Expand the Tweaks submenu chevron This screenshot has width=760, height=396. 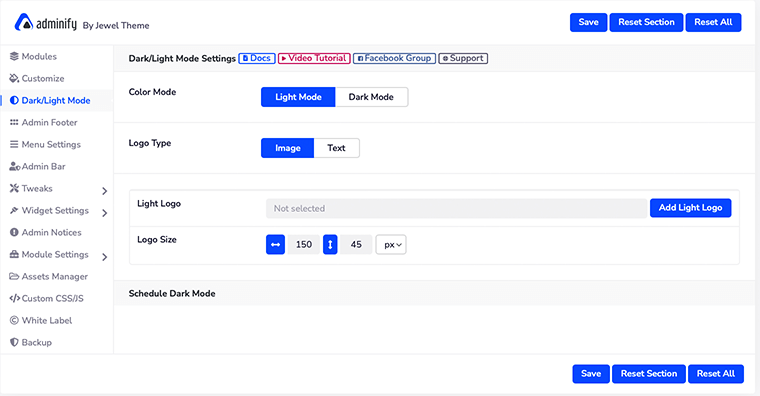point(105,191)
